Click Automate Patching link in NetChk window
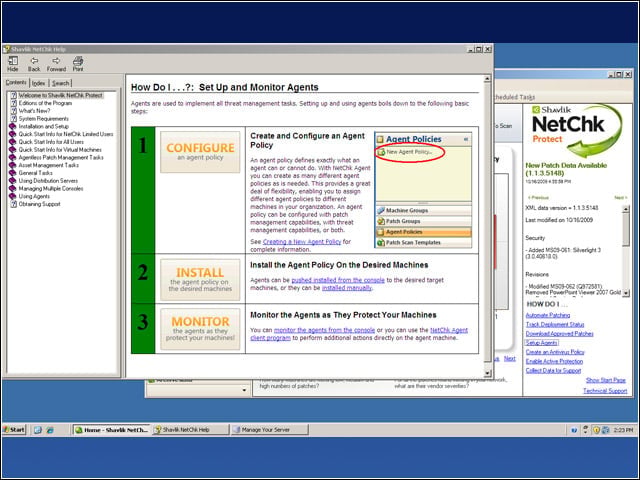Image resolution: width=640 pixels, height=480 pixels. [548, 315]
